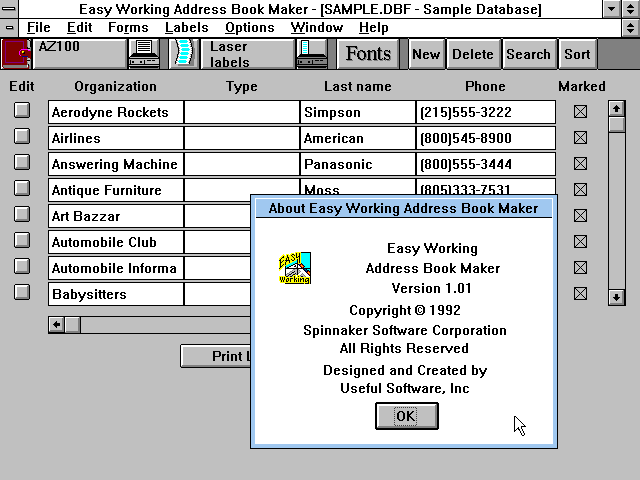Tick the Edit box for Airlines
640x480 pixels.
[x=22, y=136]
